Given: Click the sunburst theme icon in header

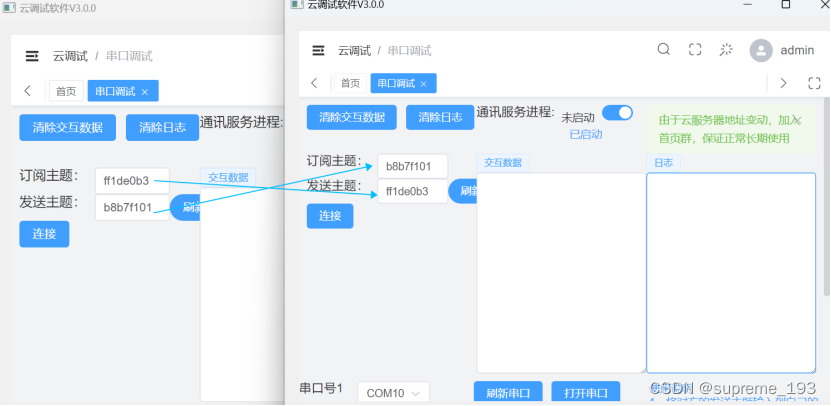Looking at the screenshot, I should pos(726,50).
